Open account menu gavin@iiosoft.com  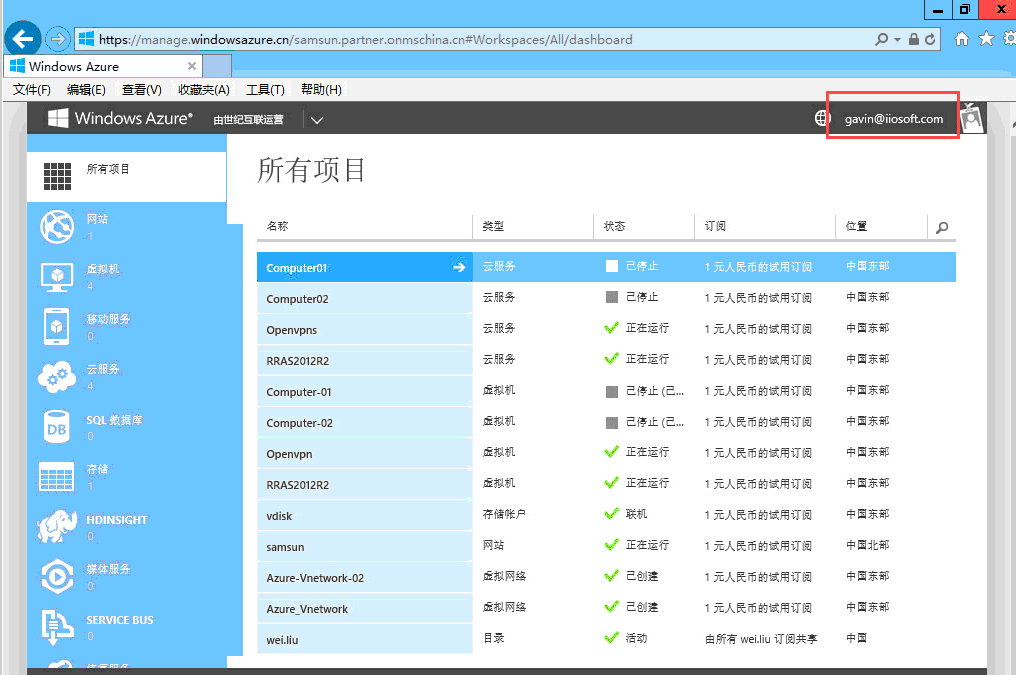tap(894, 119)
